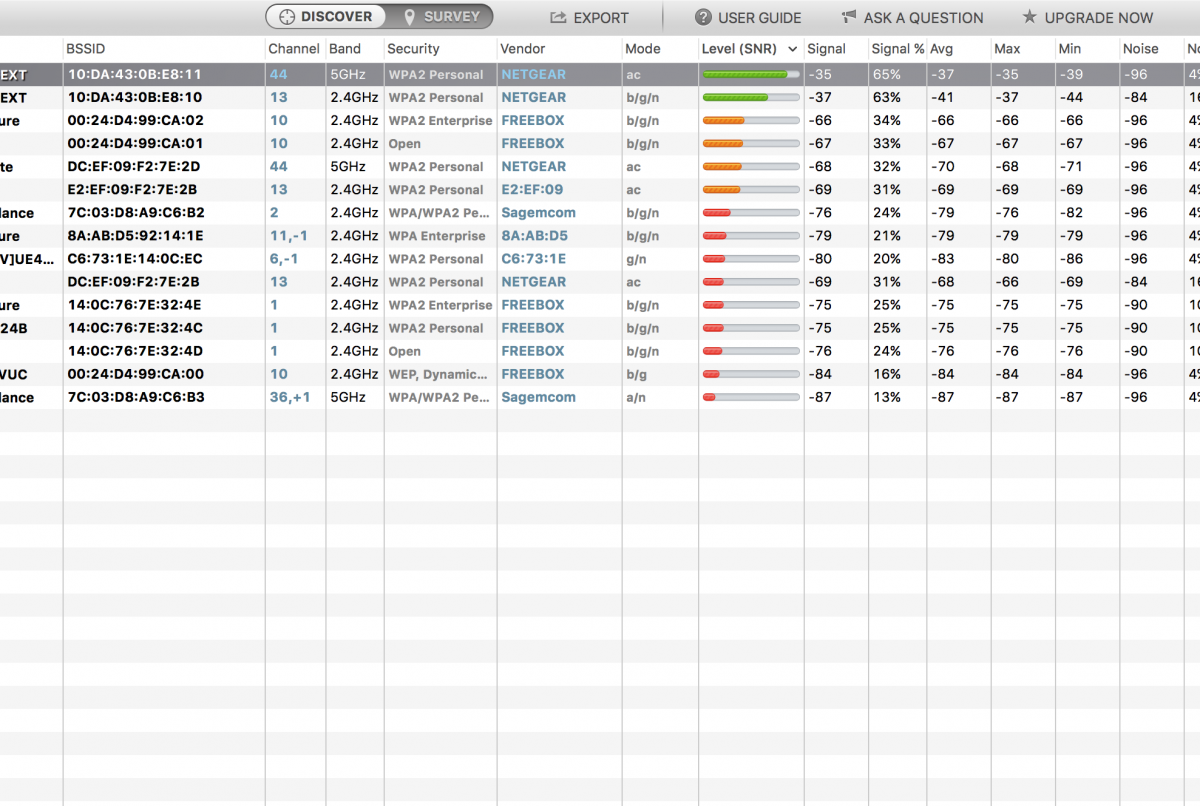Click the star icon by Upgrade Now
This screenshot has height=806, width=1200.
pyautogui.click(x=1029, y=17)
